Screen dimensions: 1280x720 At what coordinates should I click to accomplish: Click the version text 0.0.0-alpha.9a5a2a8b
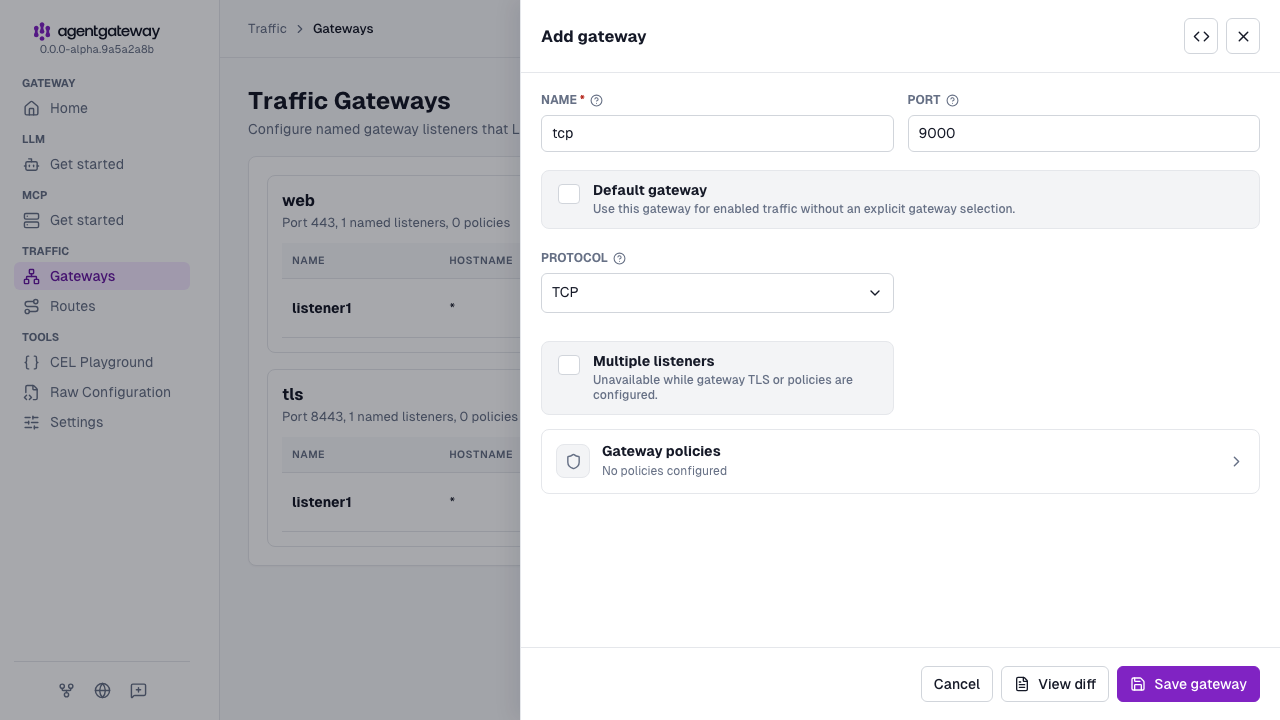[97, 49]
